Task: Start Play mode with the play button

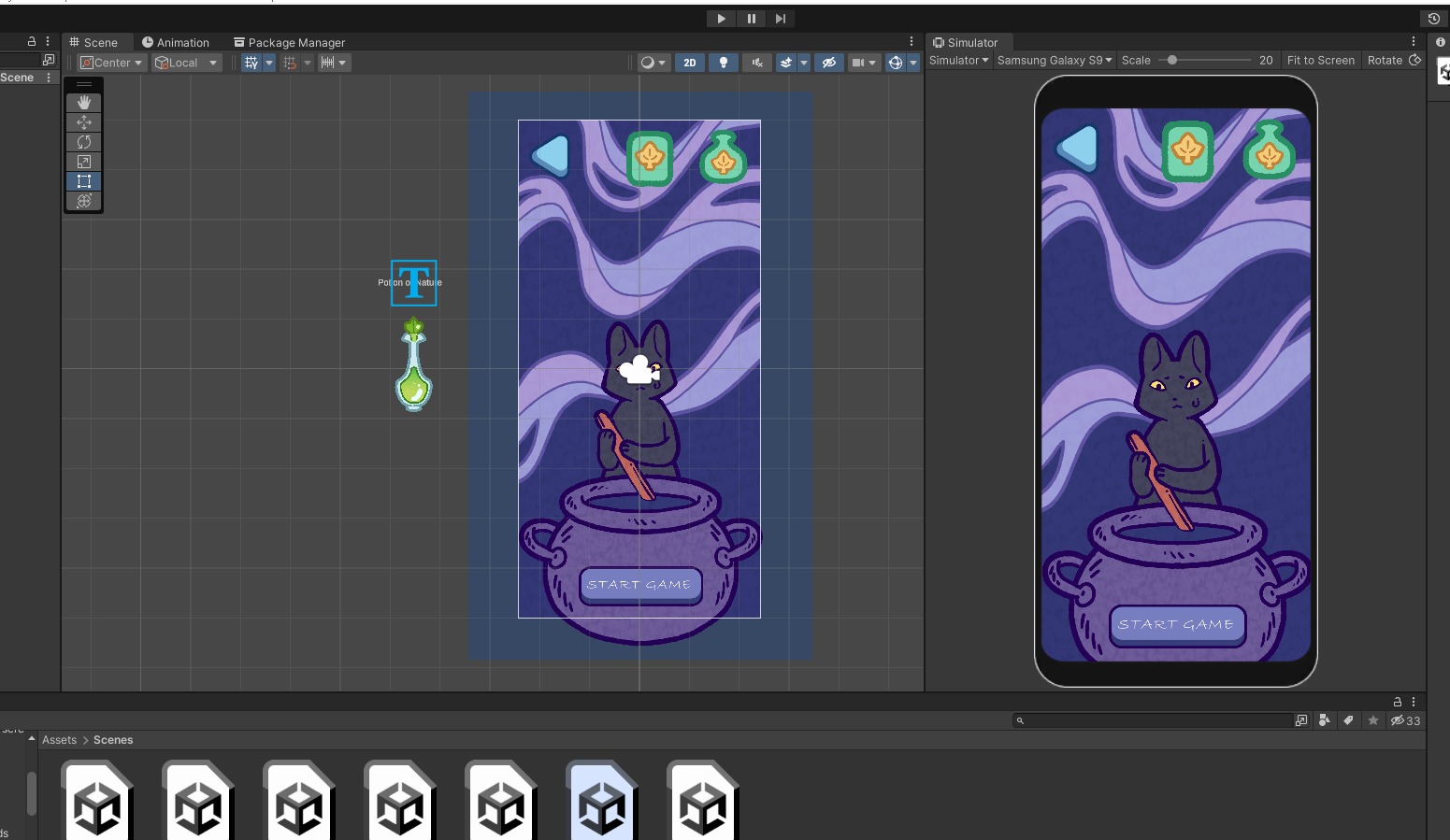Action: pos(721,19)
